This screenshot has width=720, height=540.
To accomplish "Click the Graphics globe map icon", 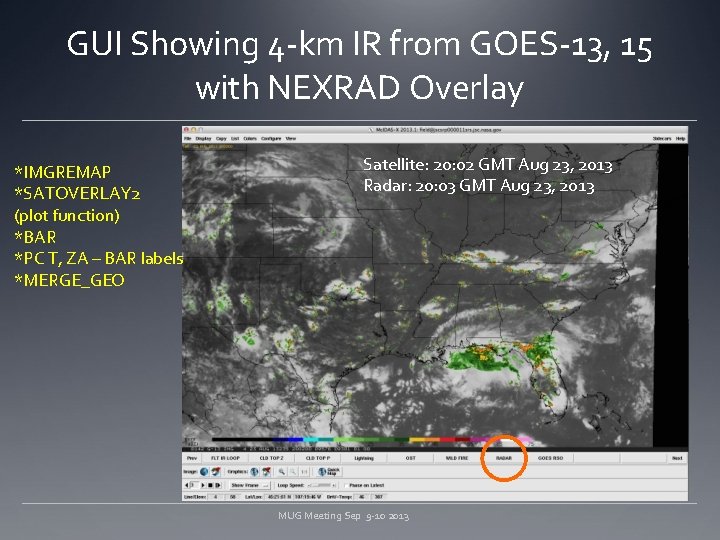I will click(254, 472).
